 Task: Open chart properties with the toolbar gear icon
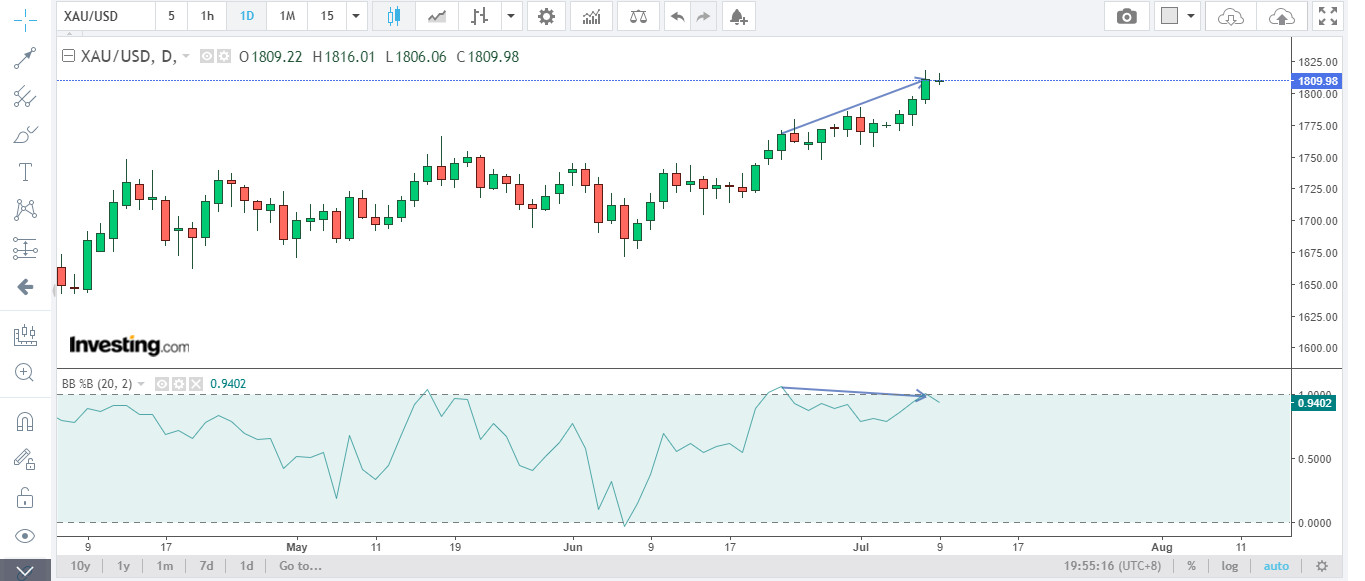pos(545,16)
